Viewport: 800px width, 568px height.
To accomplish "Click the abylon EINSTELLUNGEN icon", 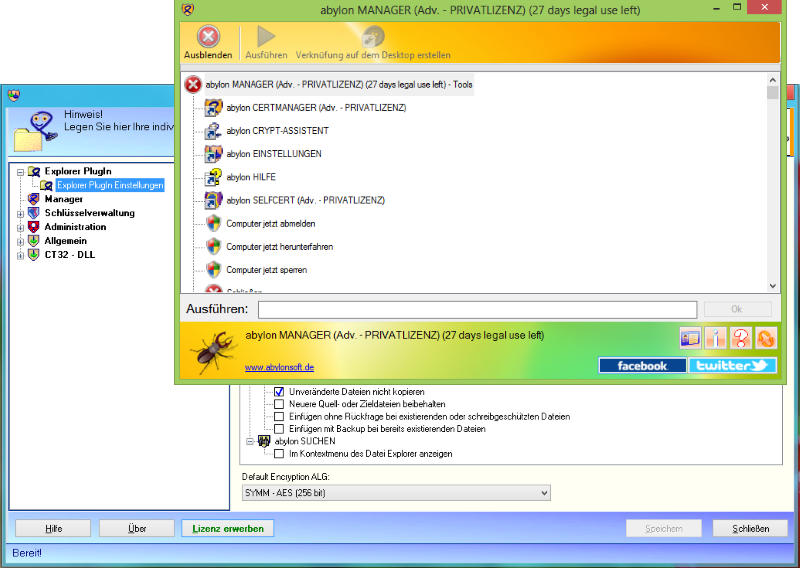I will [213, 154].
